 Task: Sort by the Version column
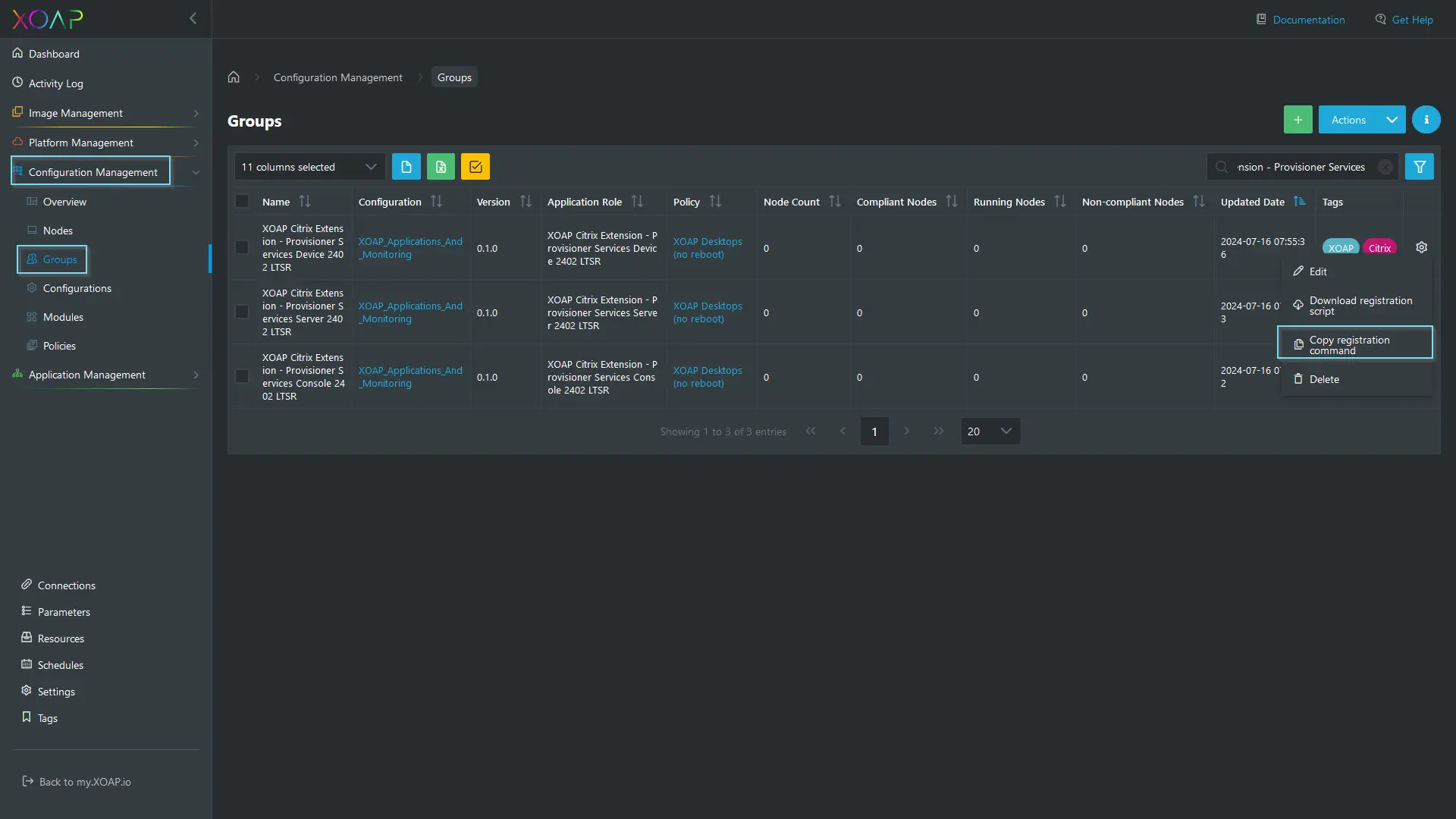[526, 202]
